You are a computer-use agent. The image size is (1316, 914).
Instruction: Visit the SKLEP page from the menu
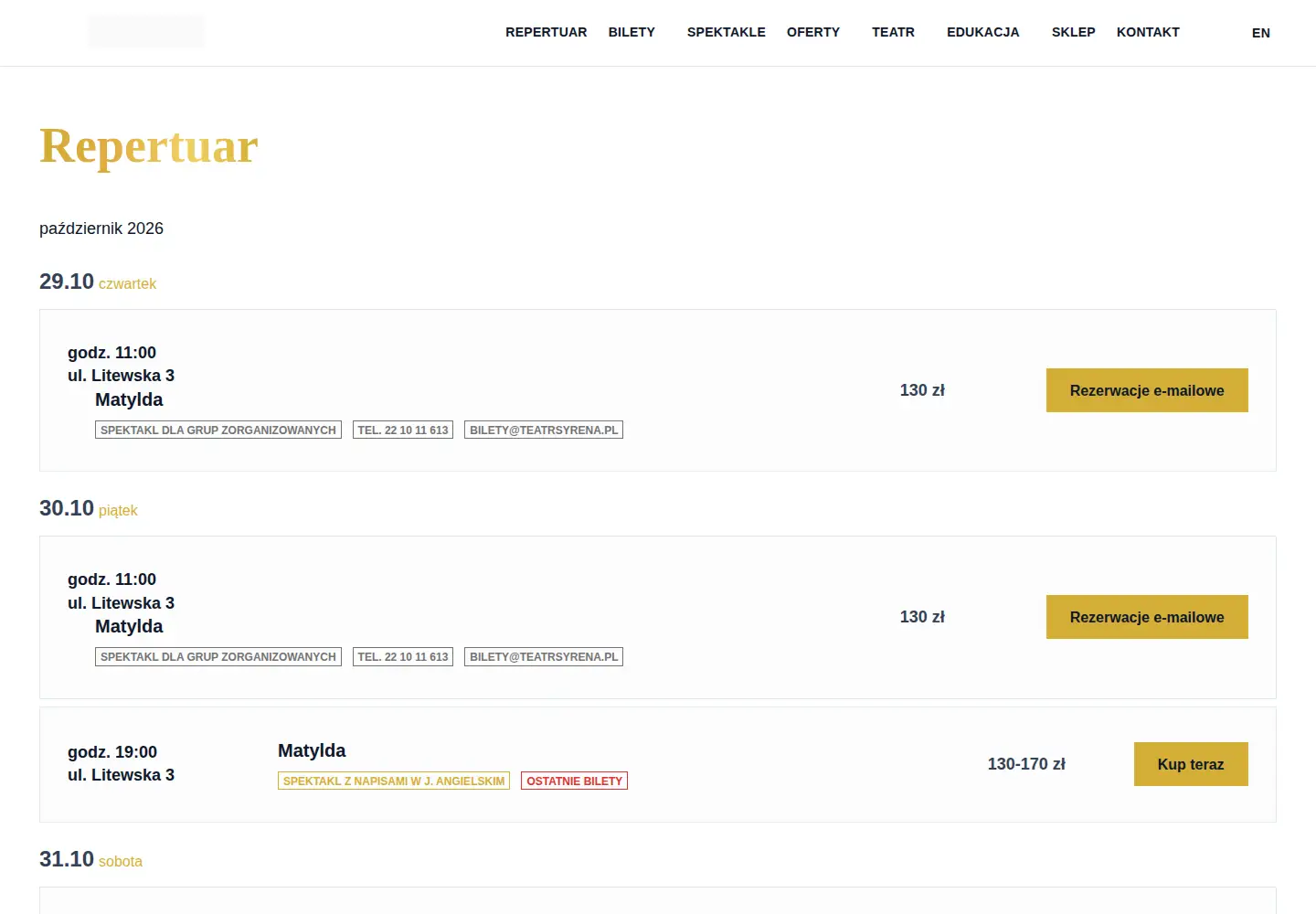click(x=1074, y=32)
